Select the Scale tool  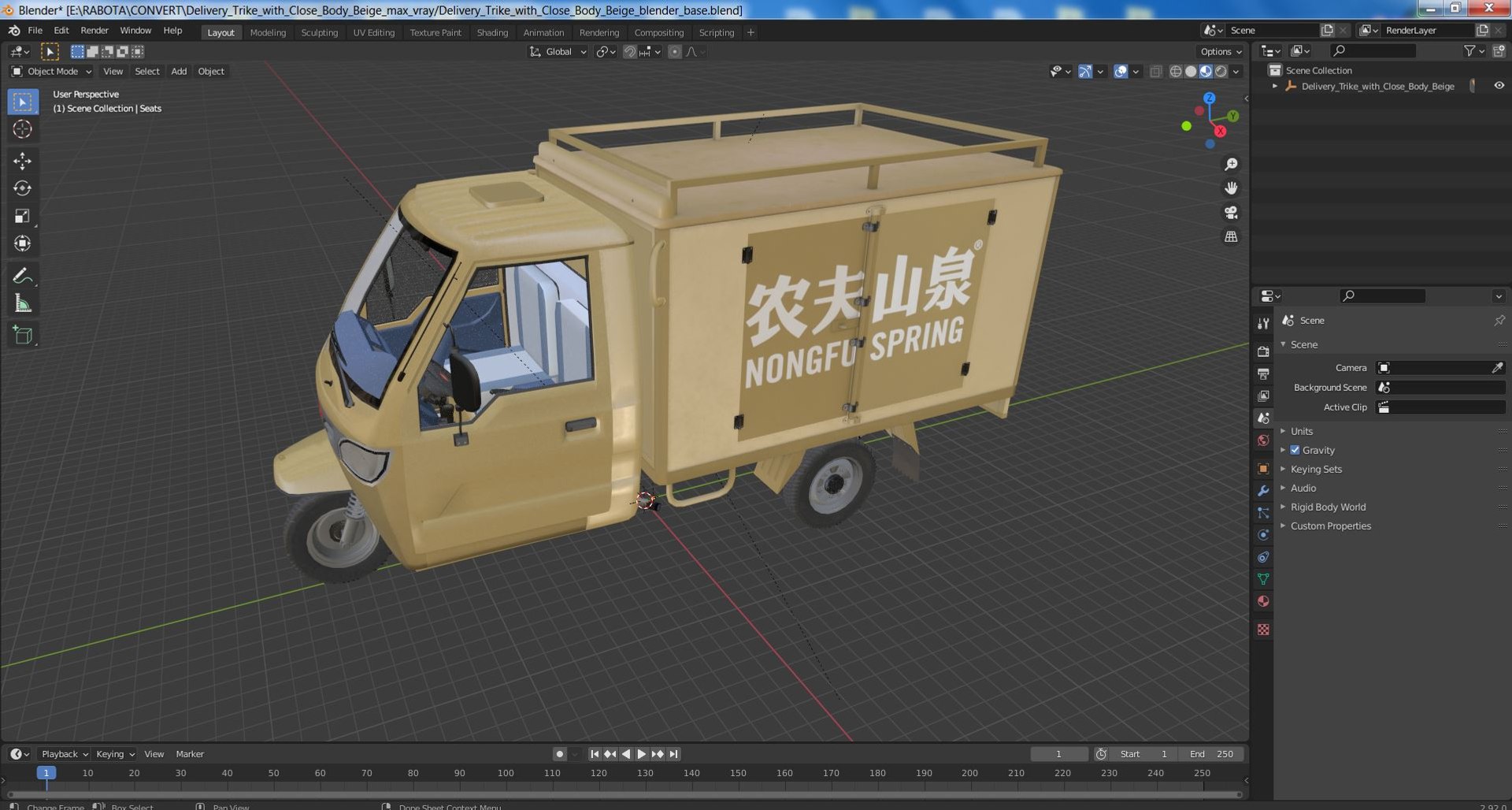coord(22,216)
